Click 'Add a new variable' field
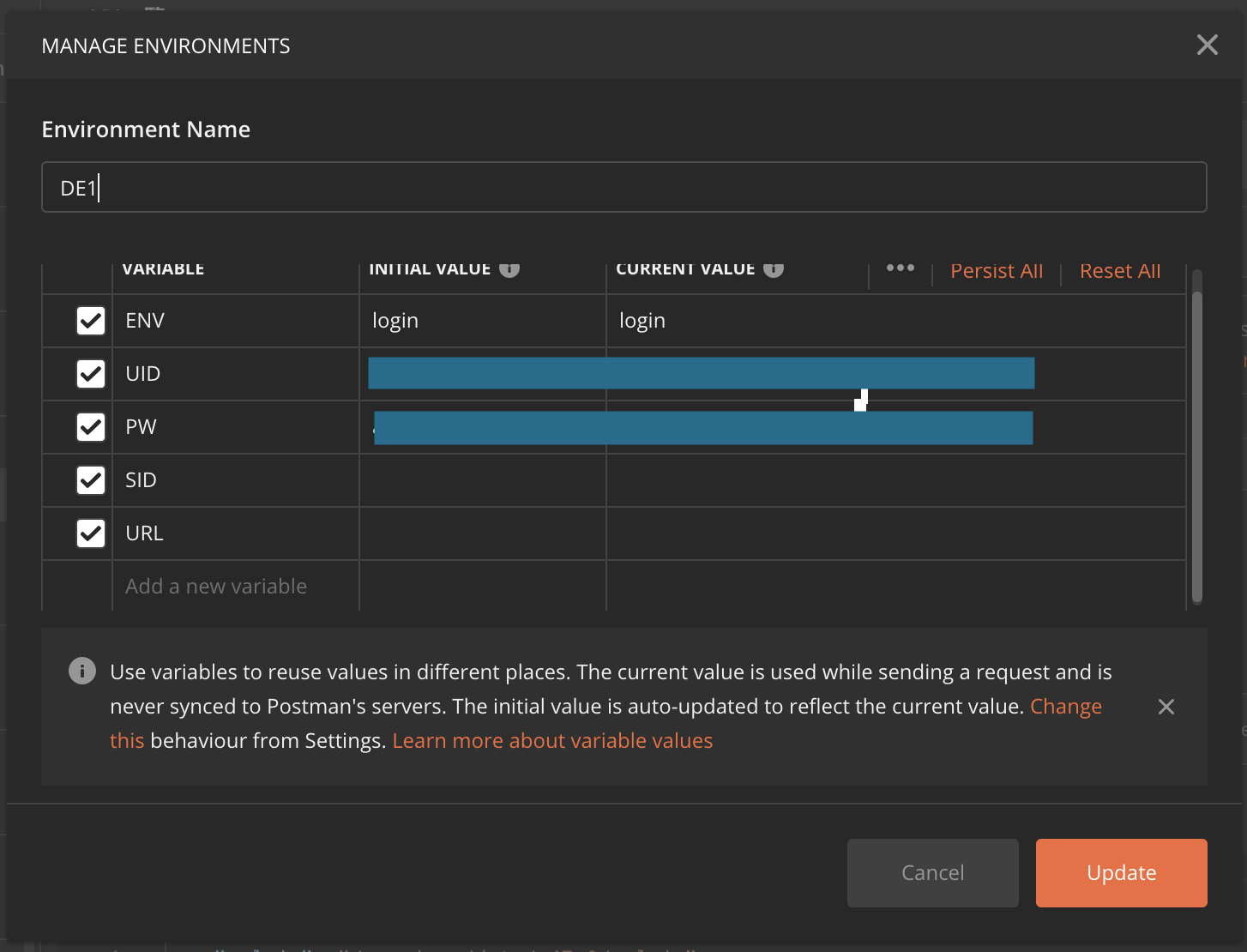Image resolution: width=1247 pixels, height=952 pixels. point(236,587)
